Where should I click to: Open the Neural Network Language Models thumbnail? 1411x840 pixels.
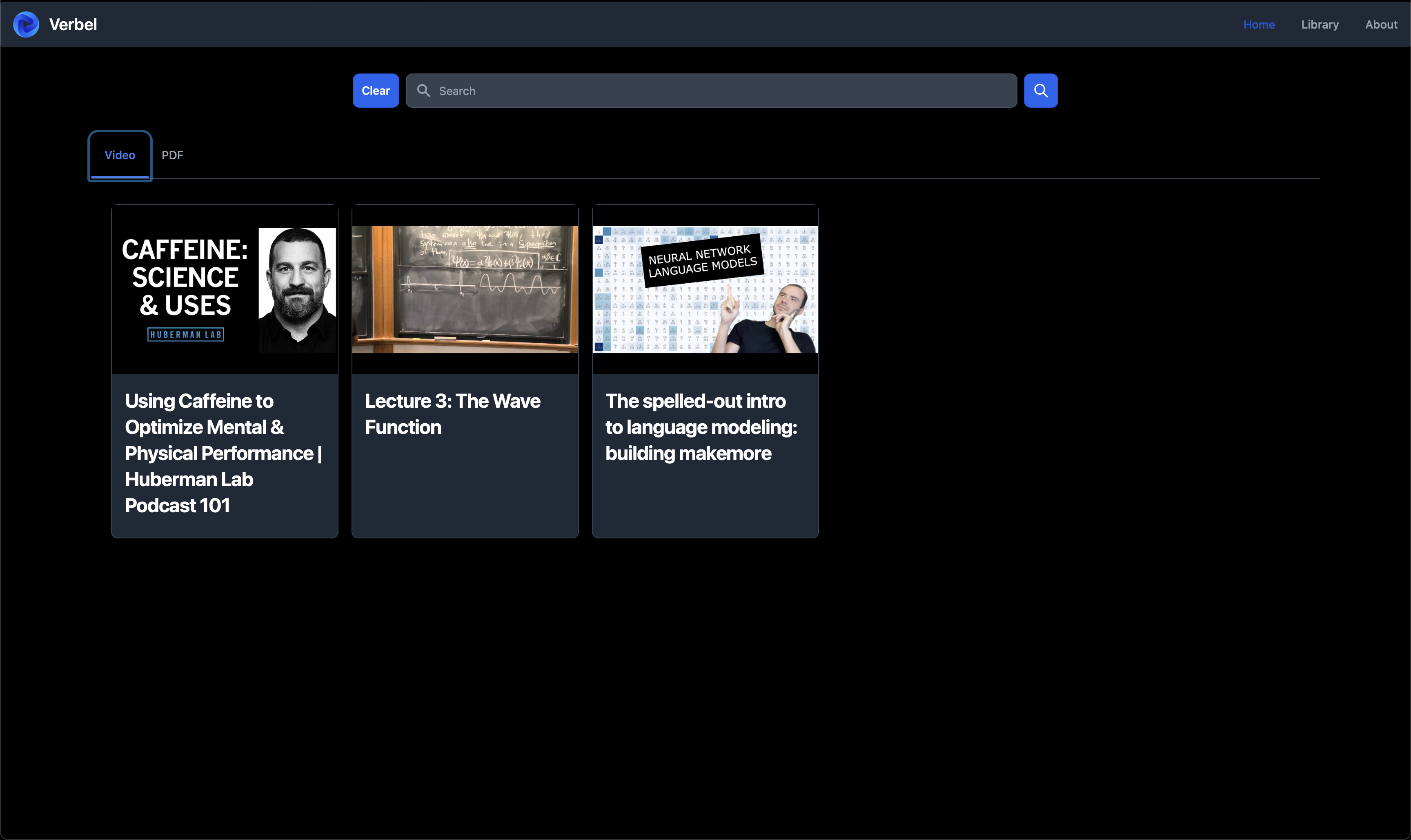pyautogui.click(x=705, y=289)
